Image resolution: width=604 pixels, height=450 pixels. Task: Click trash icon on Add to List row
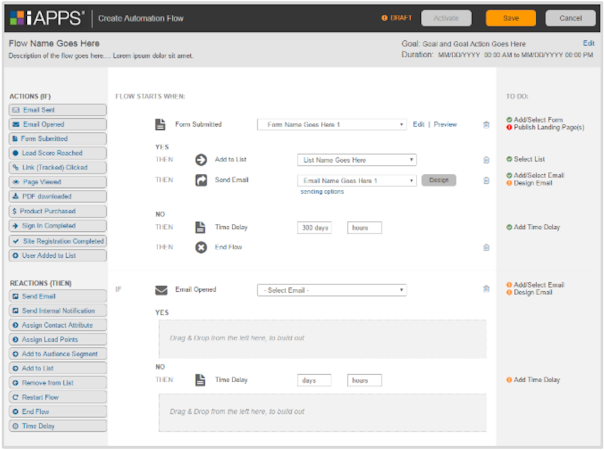coord(486,160)
